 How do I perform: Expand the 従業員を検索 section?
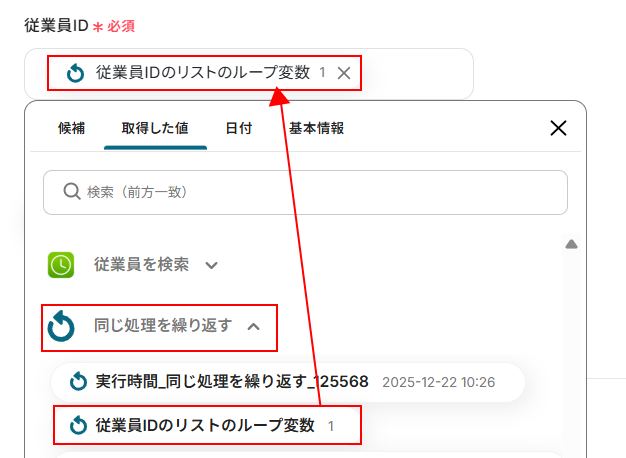133,265
